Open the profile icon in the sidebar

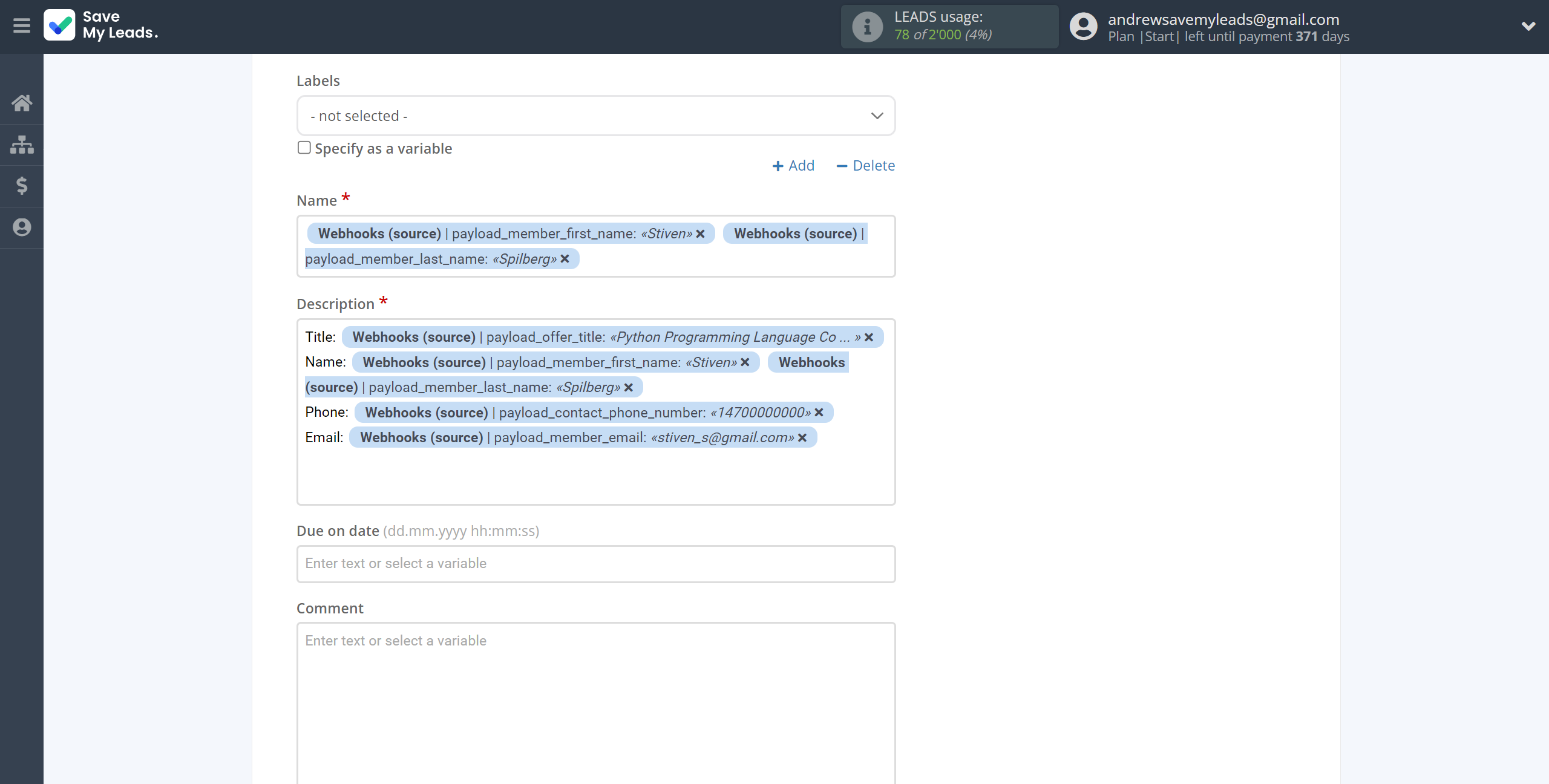coord(22,227)
